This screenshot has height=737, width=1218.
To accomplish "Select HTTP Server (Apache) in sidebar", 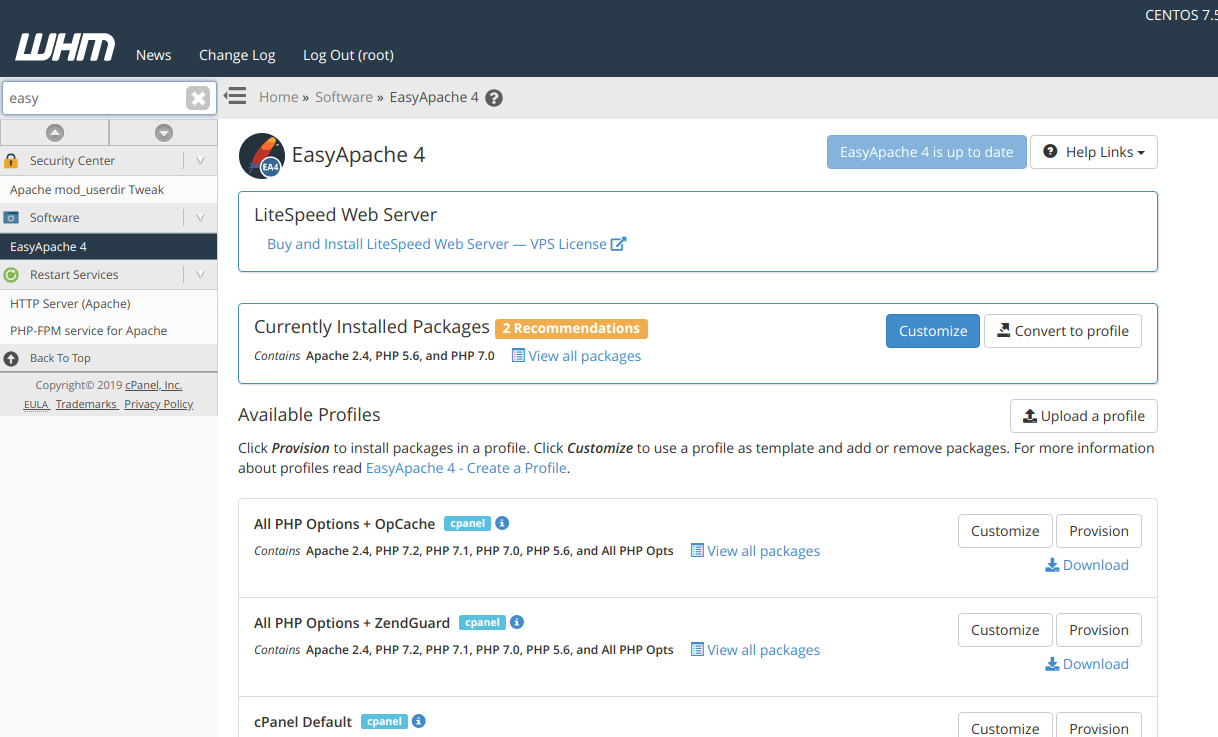I will click(70, 303).
